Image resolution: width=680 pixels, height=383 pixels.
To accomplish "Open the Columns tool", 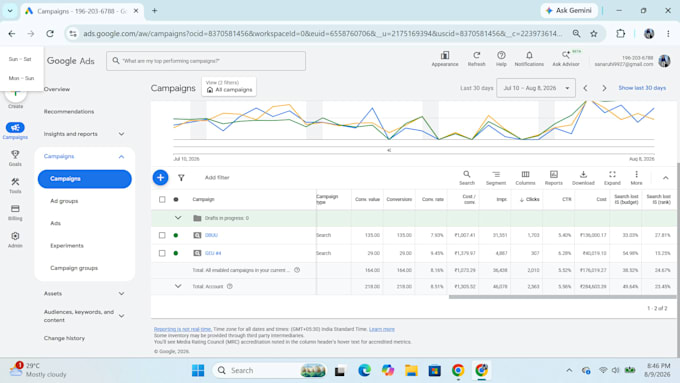I will (525, 178).
